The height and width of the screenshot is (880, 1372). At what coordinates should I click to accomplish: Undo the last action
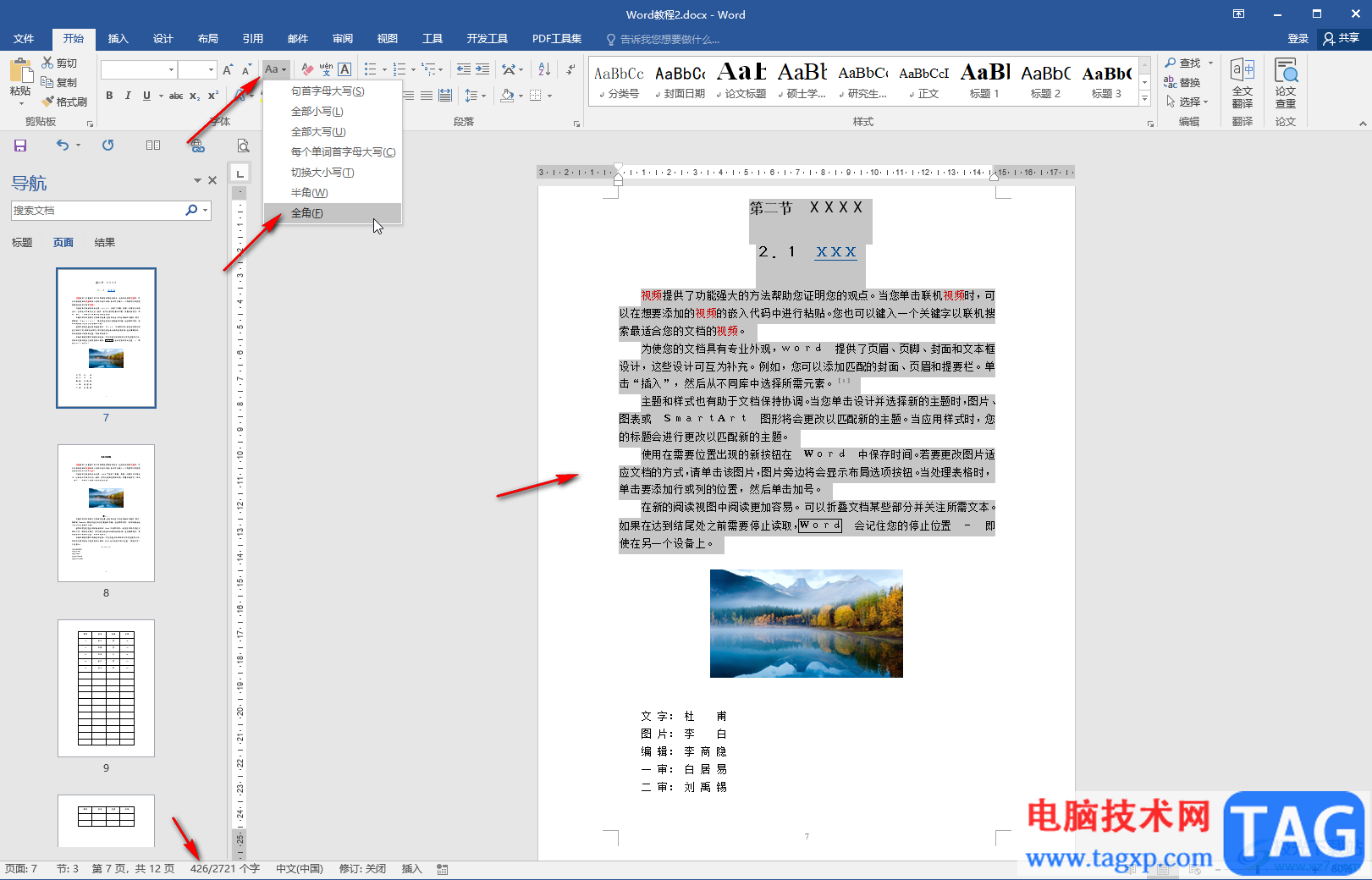(63, 146)
